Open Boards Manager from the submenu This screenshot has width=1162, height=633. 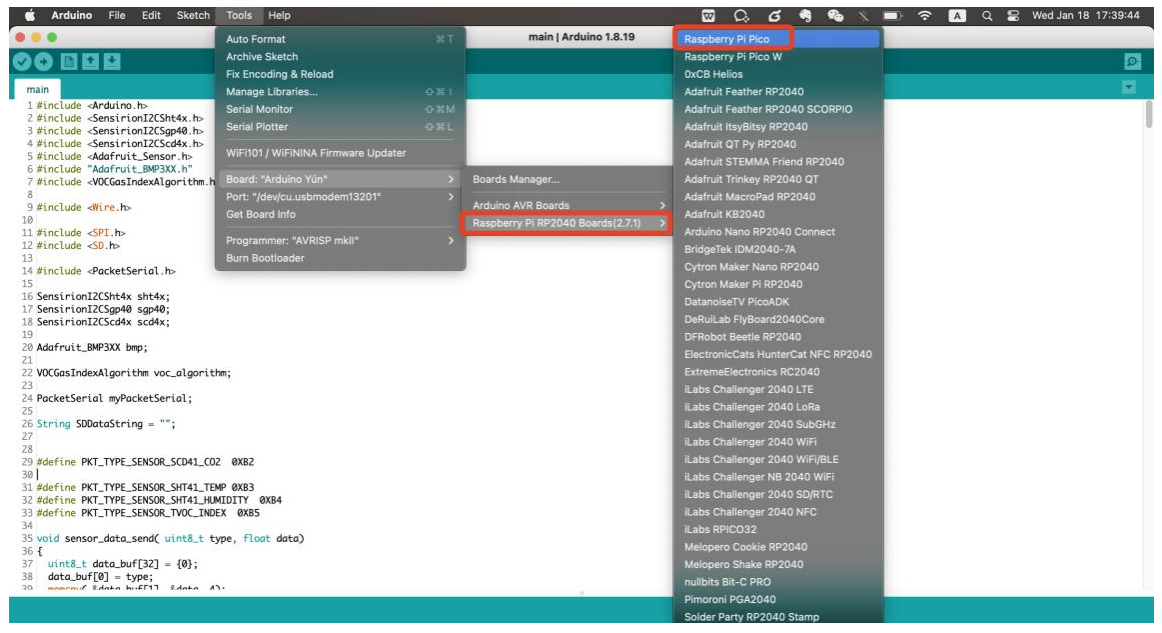pos(516,179)
